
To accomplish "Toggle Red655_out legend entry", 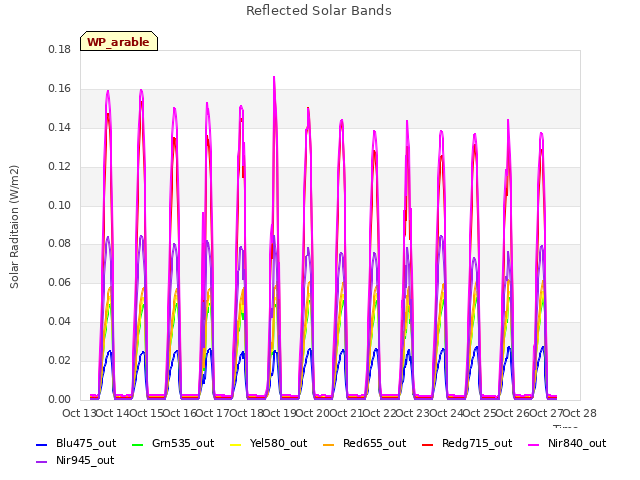I will pos(364,444).
